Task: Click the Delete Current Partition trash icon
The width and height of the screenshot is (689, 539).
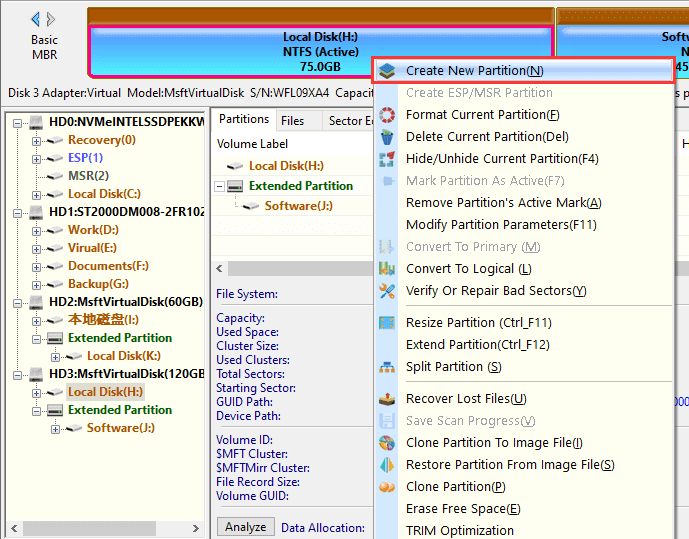Action: click(x=387, y=137)
